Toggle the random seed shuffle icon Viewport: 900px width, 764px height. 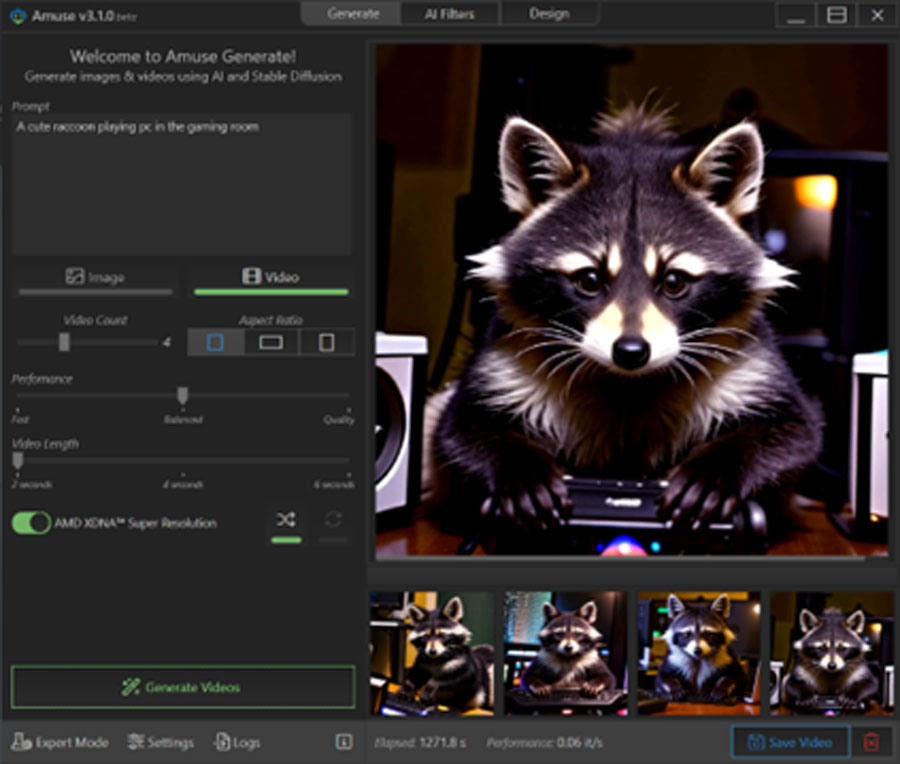(286, 520)
